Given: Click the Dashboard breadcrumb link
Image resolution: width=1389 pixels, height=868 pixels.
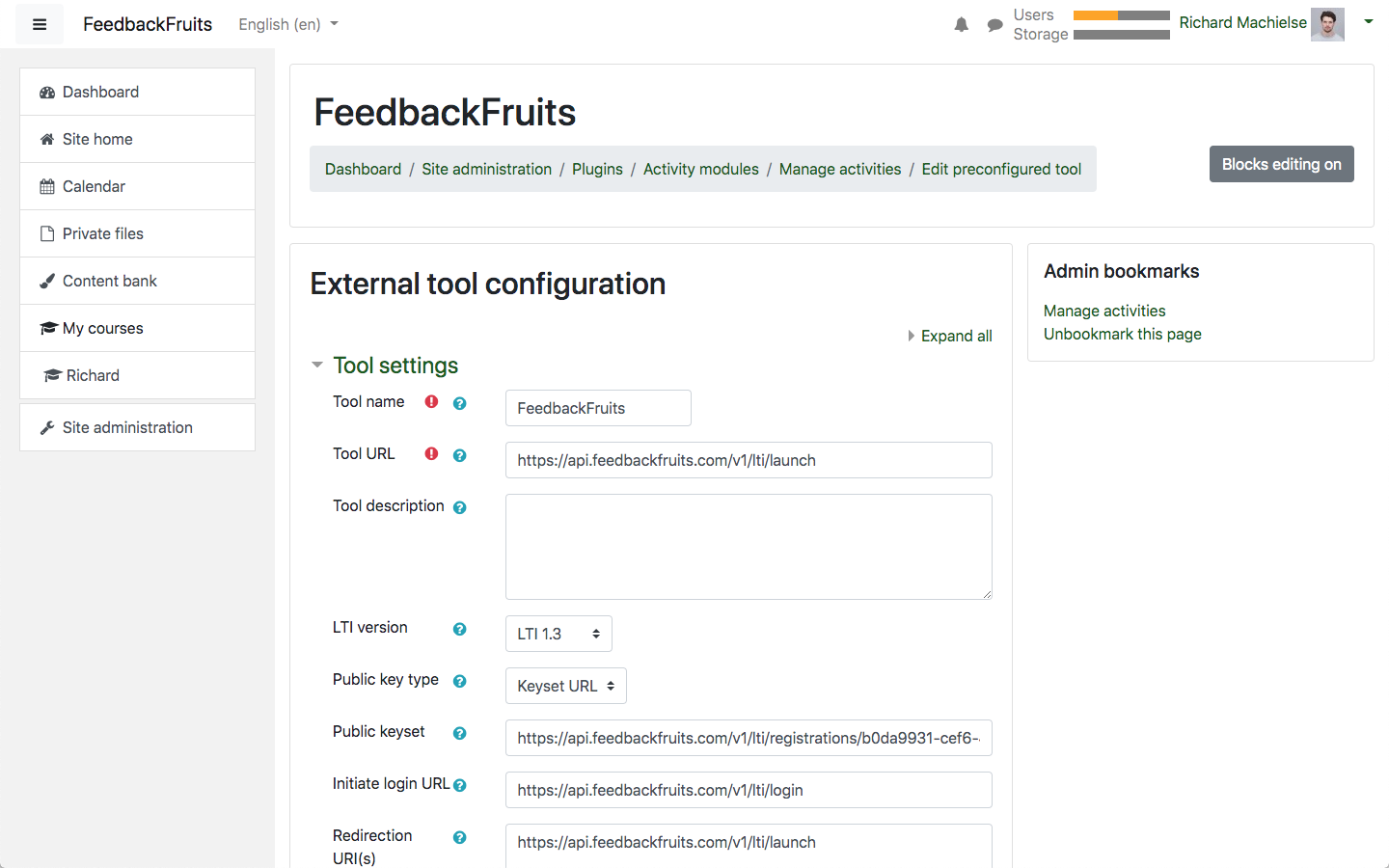Looking at the screenshot, I should pos(363,169).
